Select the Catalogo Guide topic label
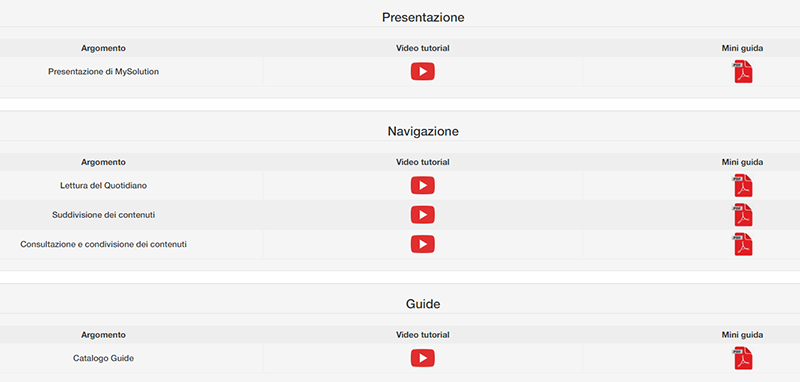 (x=104, y=359)
